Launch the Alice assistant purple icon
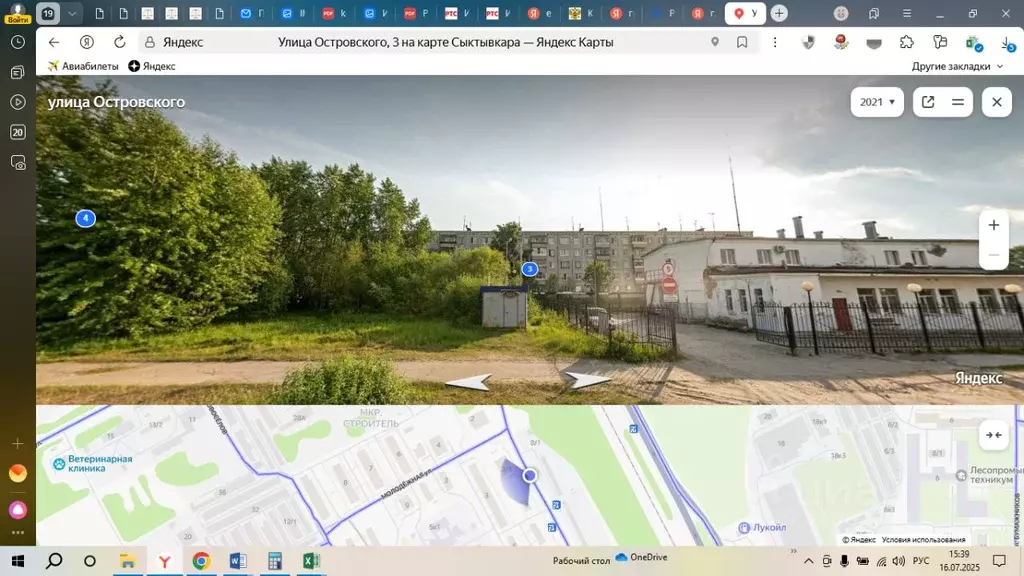 pyautogui.click(x=18, y=509)
